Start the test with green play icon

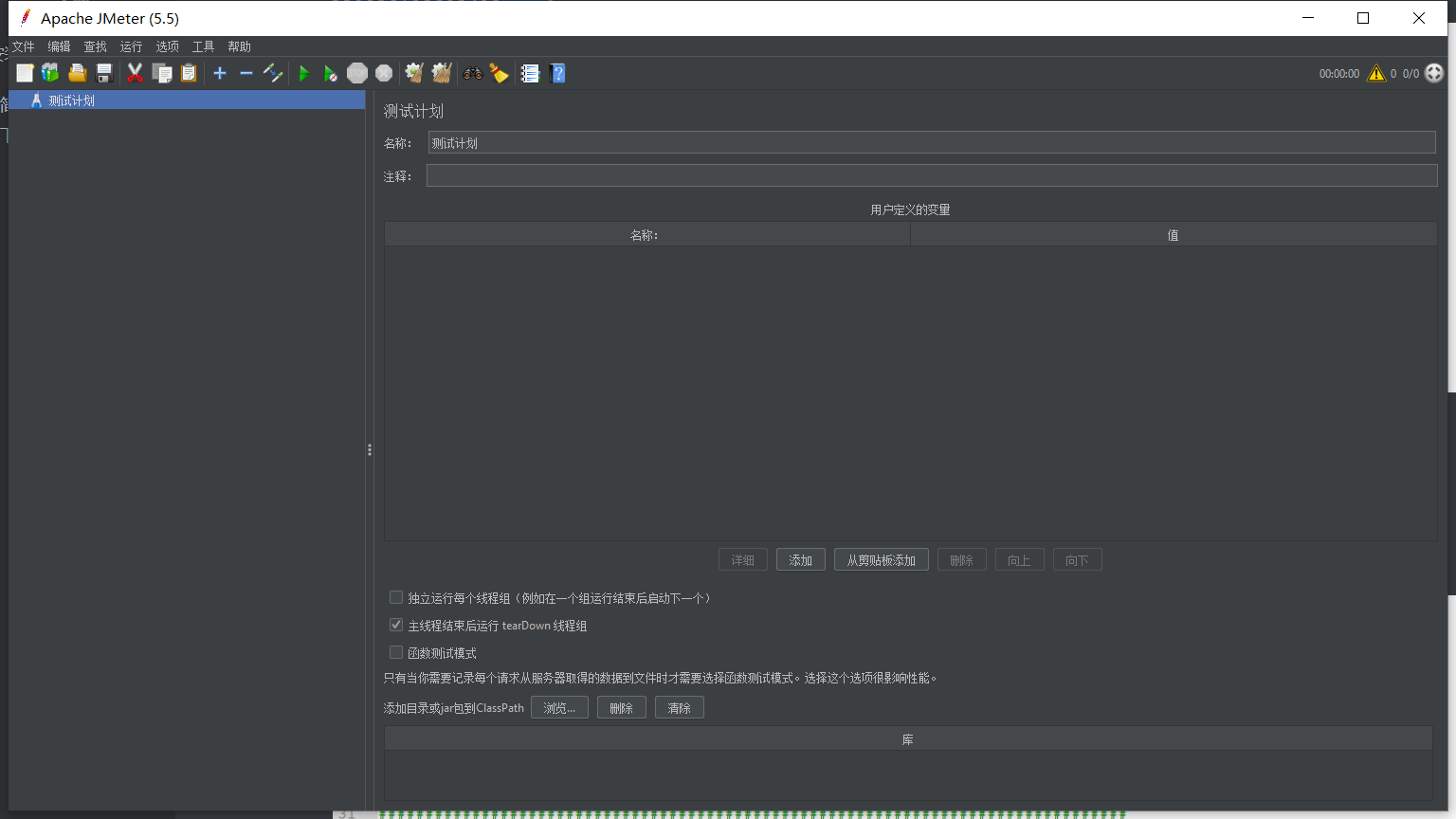304,73
